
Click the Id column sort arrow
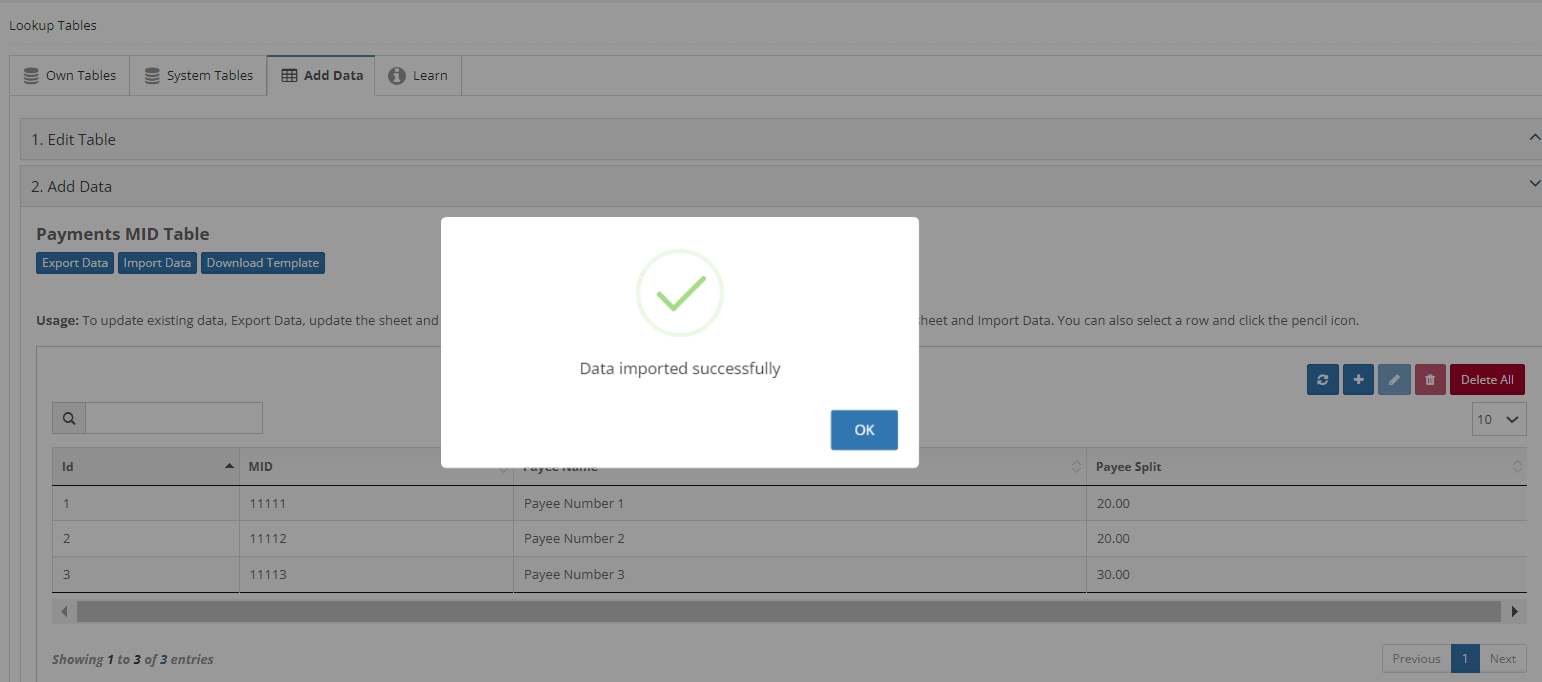click(x=229, y=467)
